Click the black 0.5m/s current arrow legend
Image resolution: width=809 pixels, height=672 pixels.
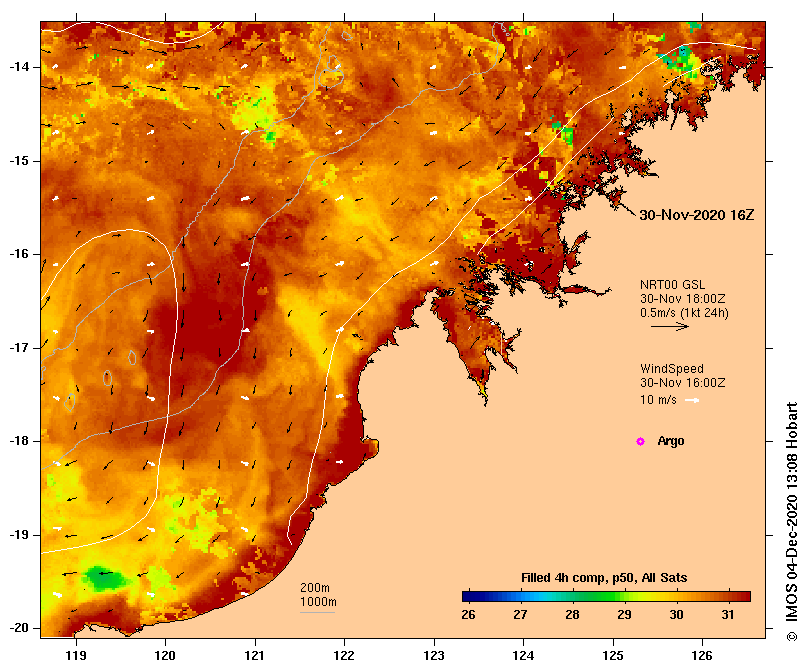[x=670, y=326]
